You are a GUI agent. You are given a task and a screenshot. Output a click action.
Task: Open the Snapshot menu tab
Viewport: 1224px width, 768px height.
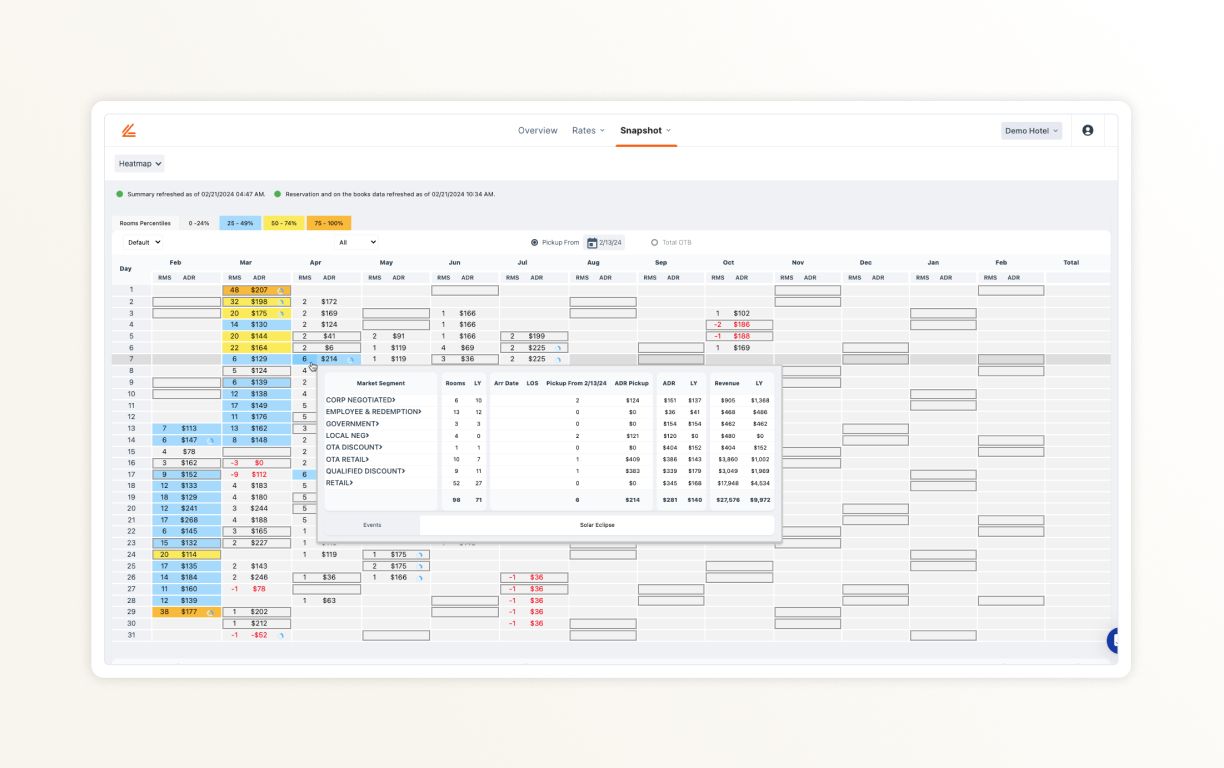[645, 130]
